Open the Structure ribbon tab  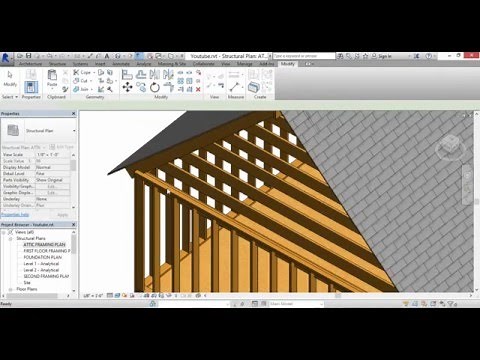57,64
